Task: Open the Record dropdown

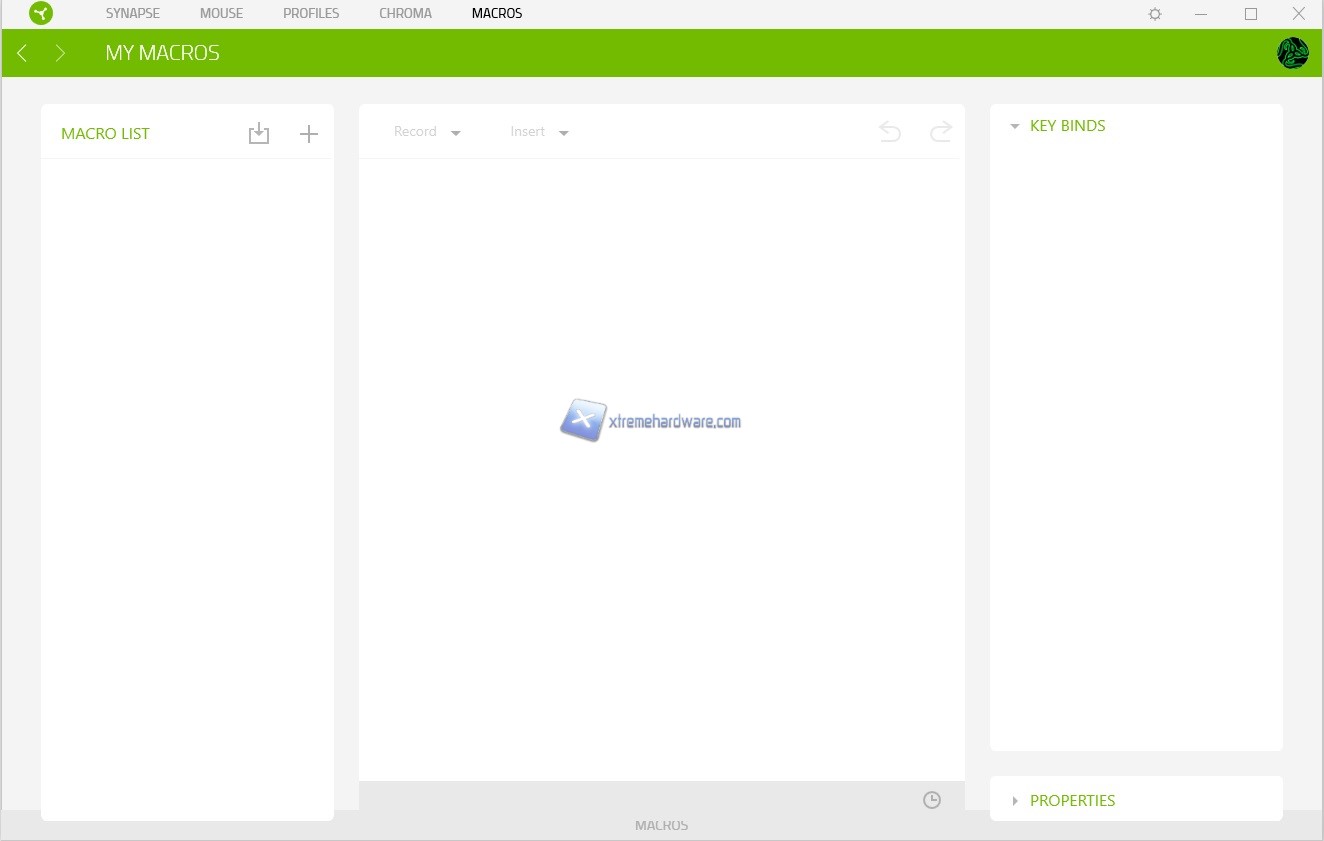Action: click(x=427, y=132)
